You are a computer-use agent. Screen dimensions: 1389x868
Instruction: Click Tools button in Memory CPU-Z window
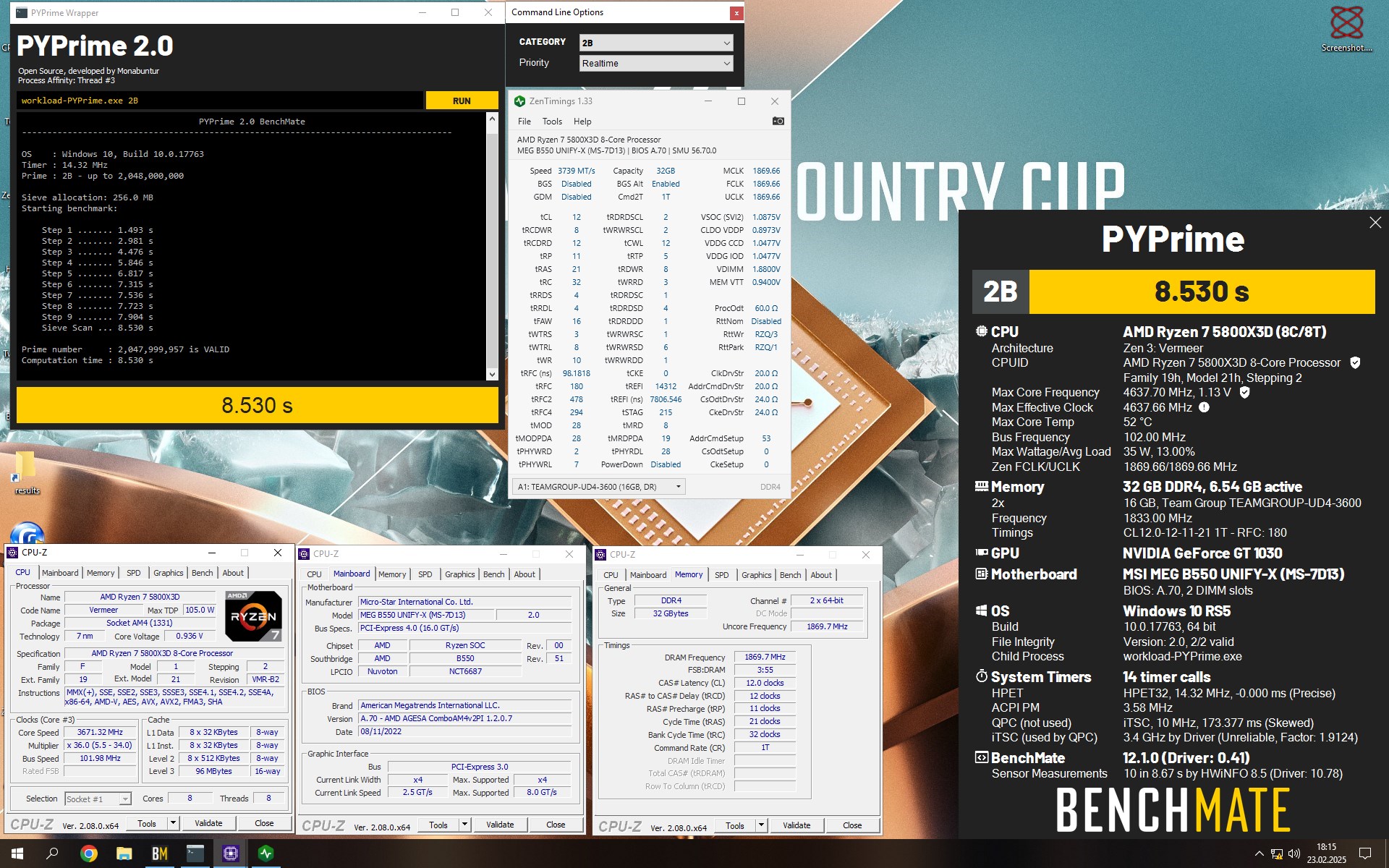(735, 825)
